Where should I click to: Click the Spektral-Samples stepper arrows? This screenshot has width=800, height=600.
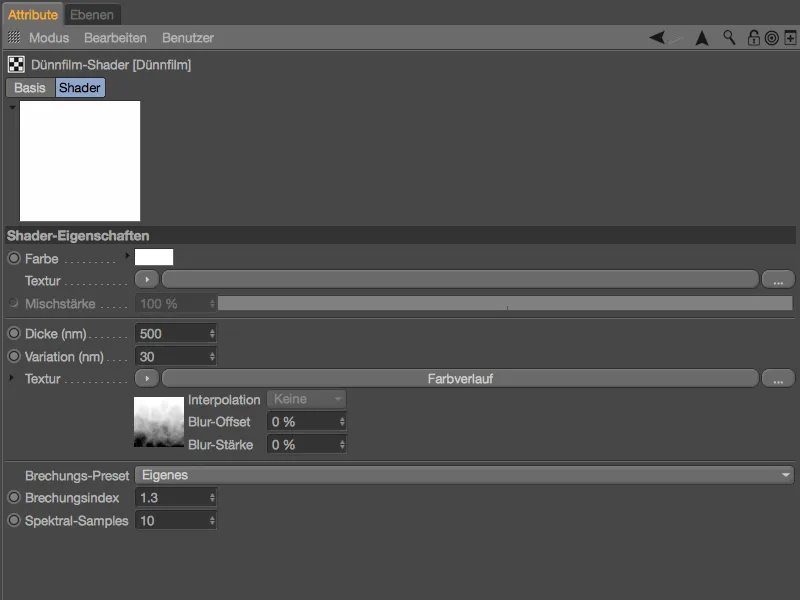(212, 521)
